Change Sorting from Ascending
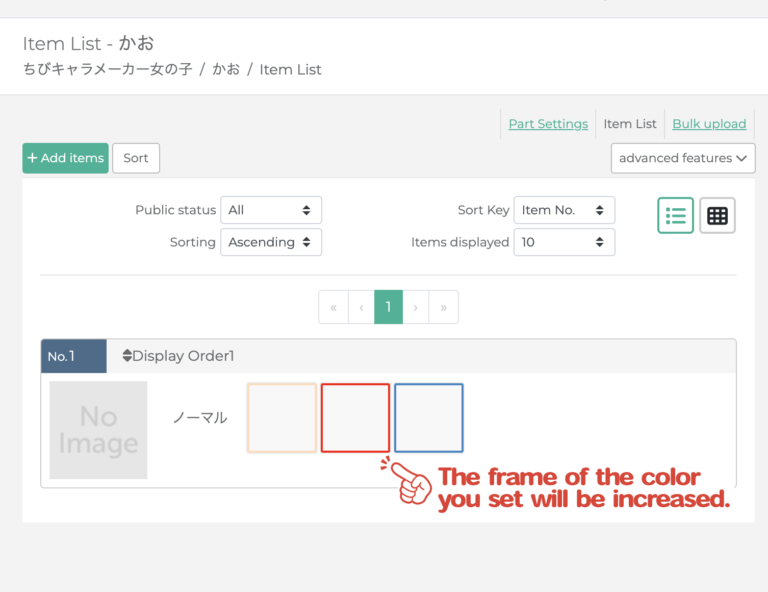This screenshot has height=592, width=768. (271, 242)
